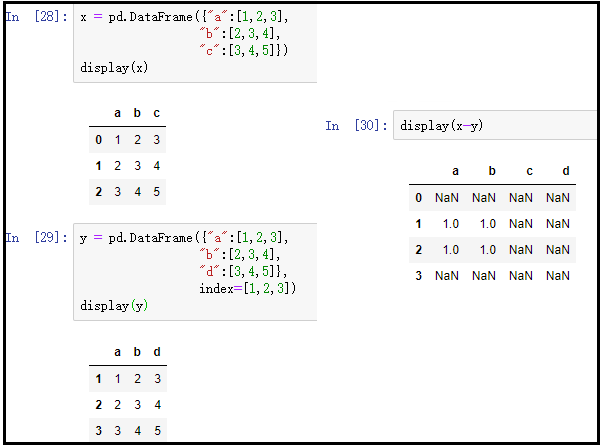The image size is (602, 447).
Task: Click column header c in x table
Action: point(156,113)
